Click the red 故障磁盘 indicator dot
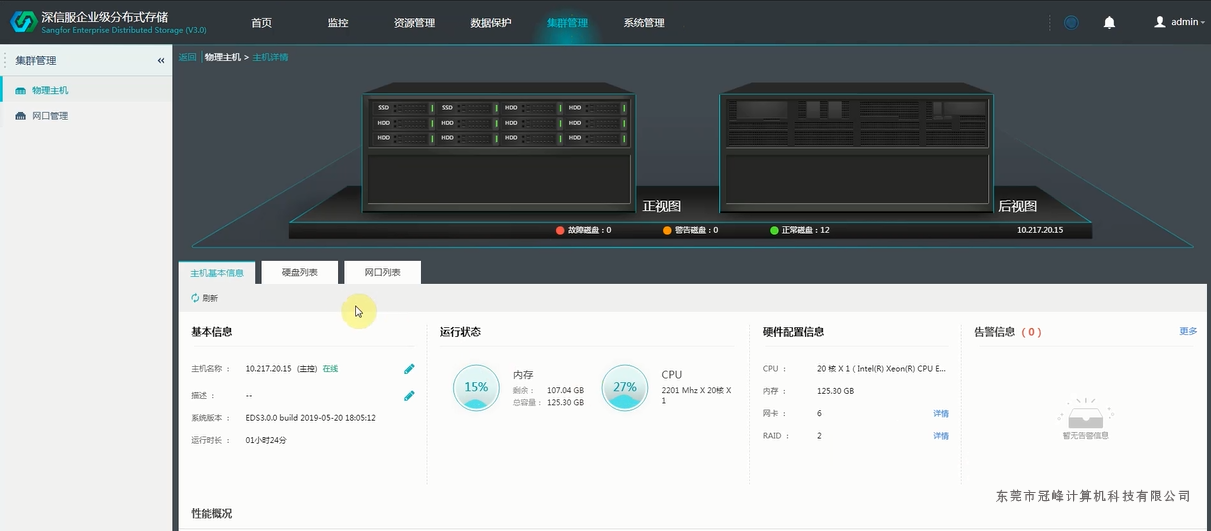Image resolution: width=1211 pixels, height=531 pixels. pyautogui.click(x=560, y=230)
